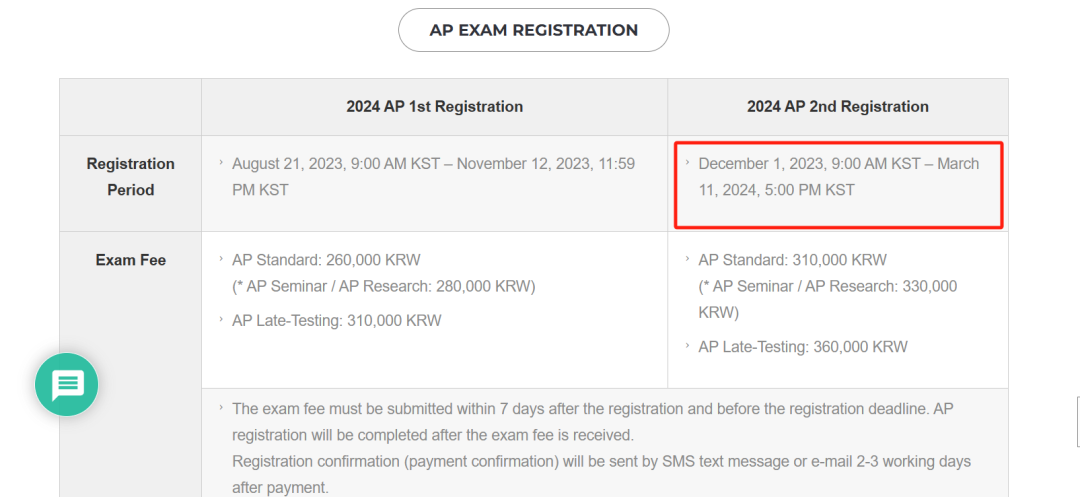Image resolution: width=1080 pixels, height=497 pixels.
Task: Click the chevron bullet before the exam fee note
Action: point(221,407)
